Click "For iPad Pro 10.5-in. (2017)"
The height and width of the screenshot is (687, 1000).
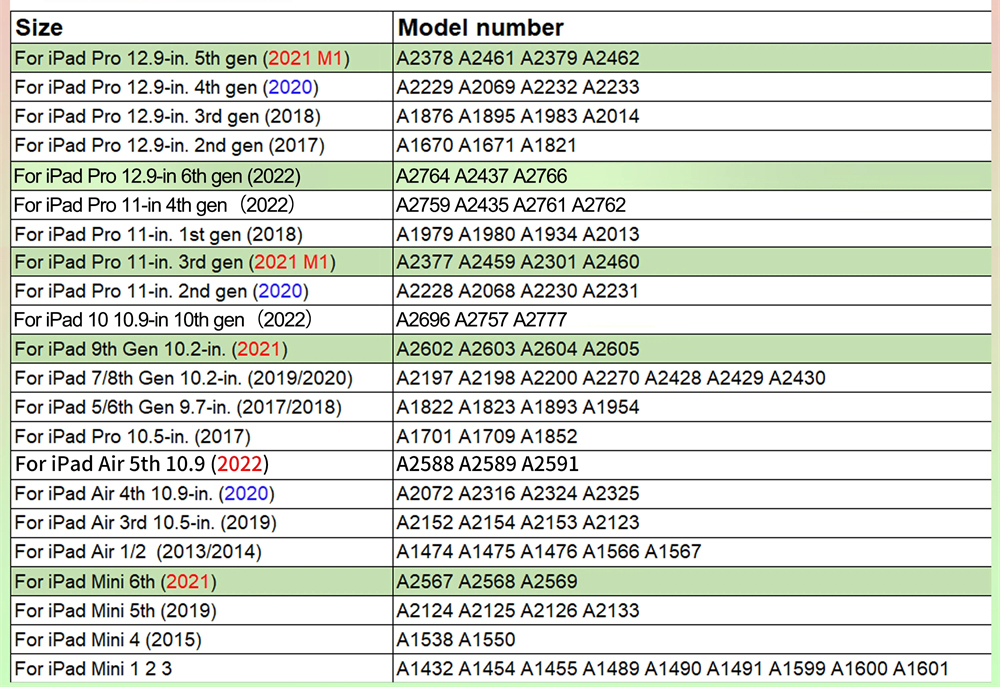[x=133, y=436]
